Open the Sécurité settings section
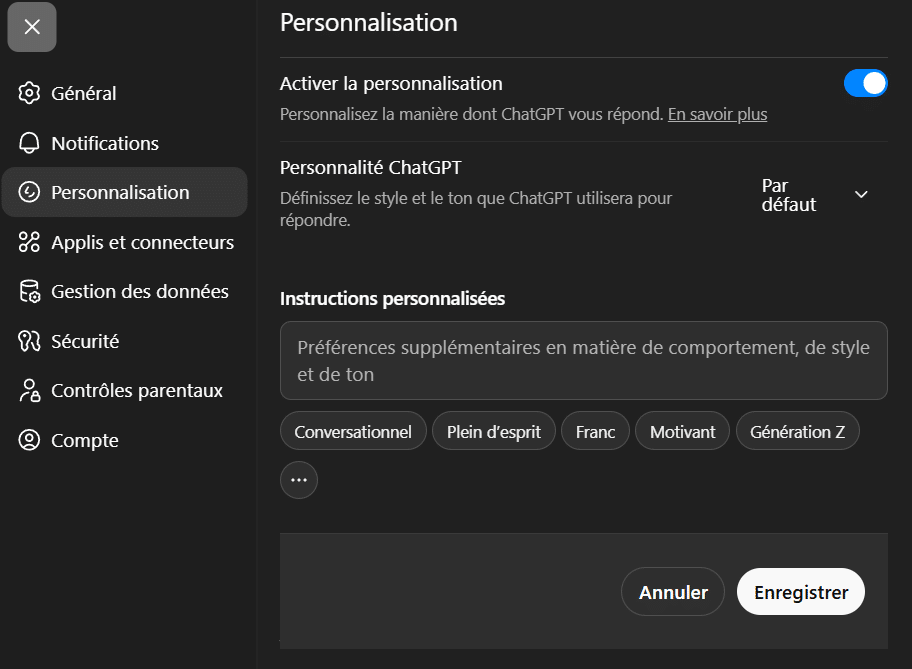912x669 pixels. 85,341
